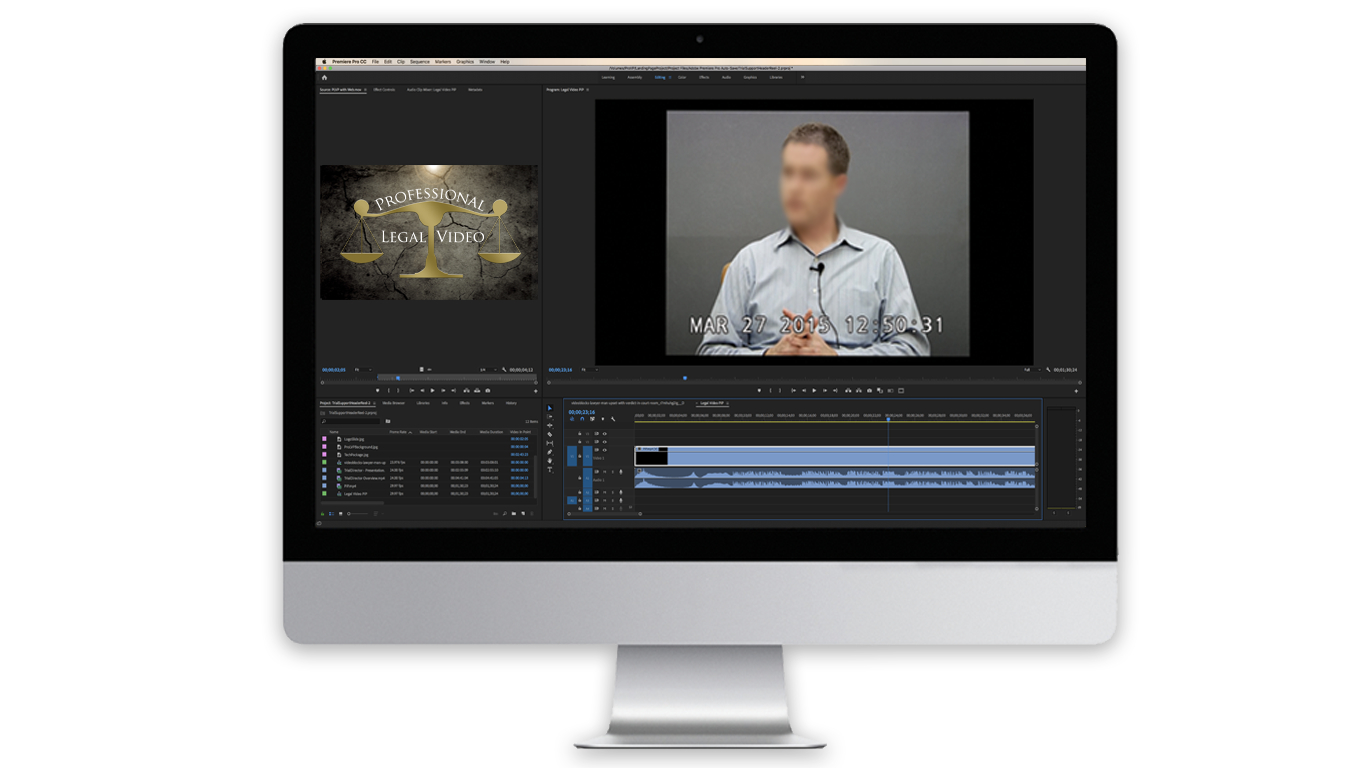Select the Hand tool in the timeline toolbar
This screenshot has width=1366, height=768.
[550, 461]
